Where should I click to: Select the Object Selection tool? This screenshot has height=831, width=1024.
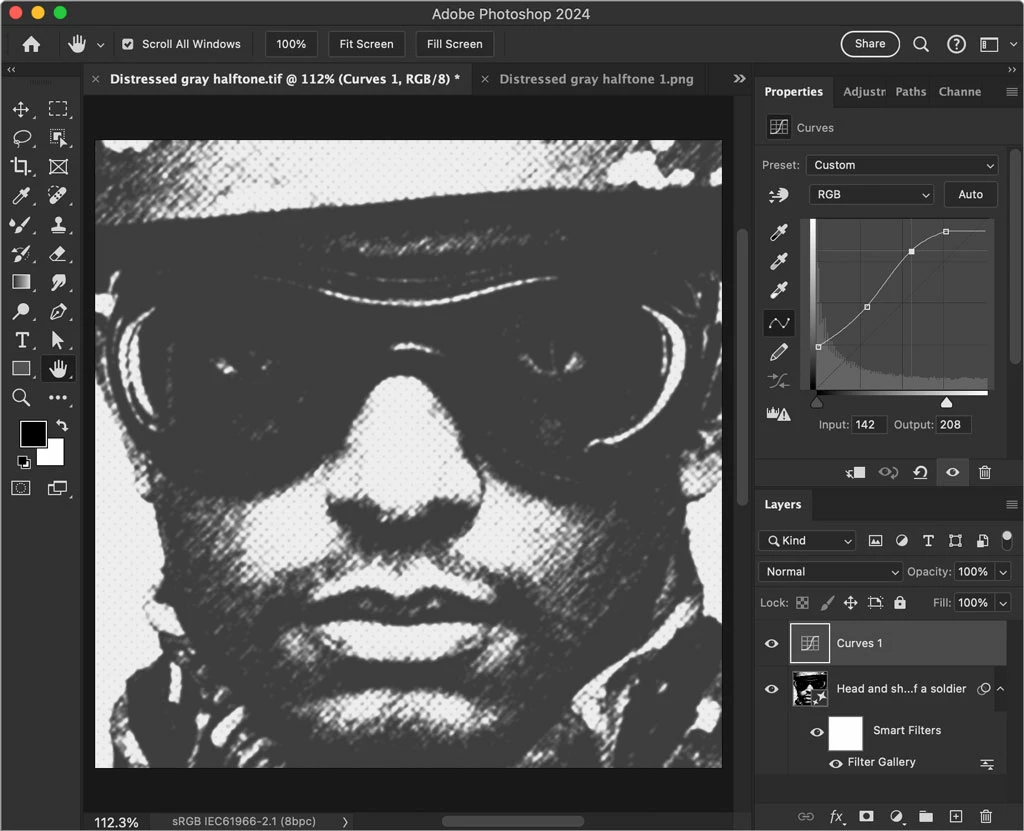click(x=58, y=138)
